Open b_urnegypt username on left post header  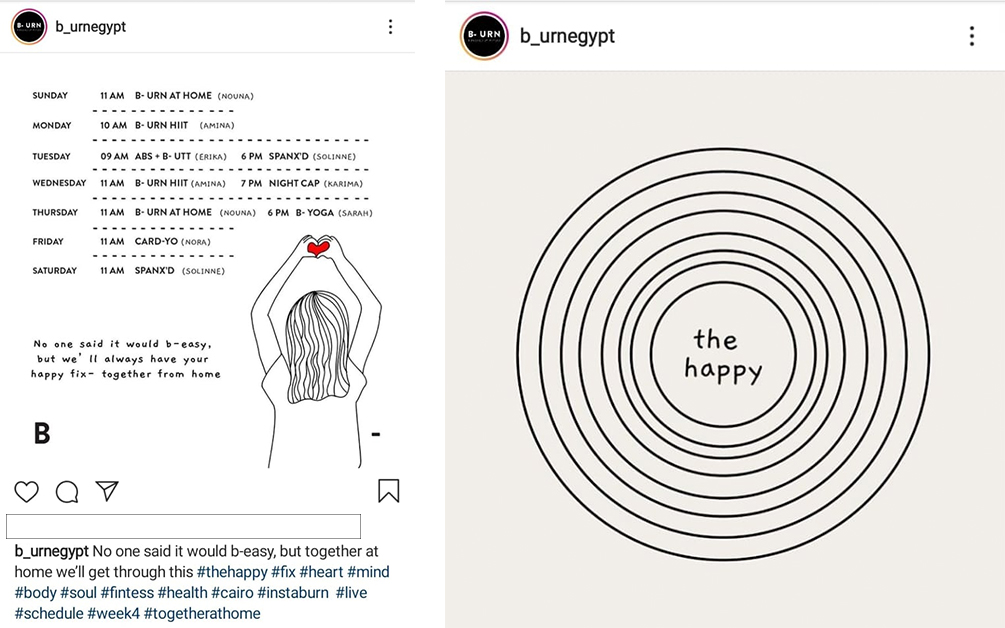[x=90, y=27]
